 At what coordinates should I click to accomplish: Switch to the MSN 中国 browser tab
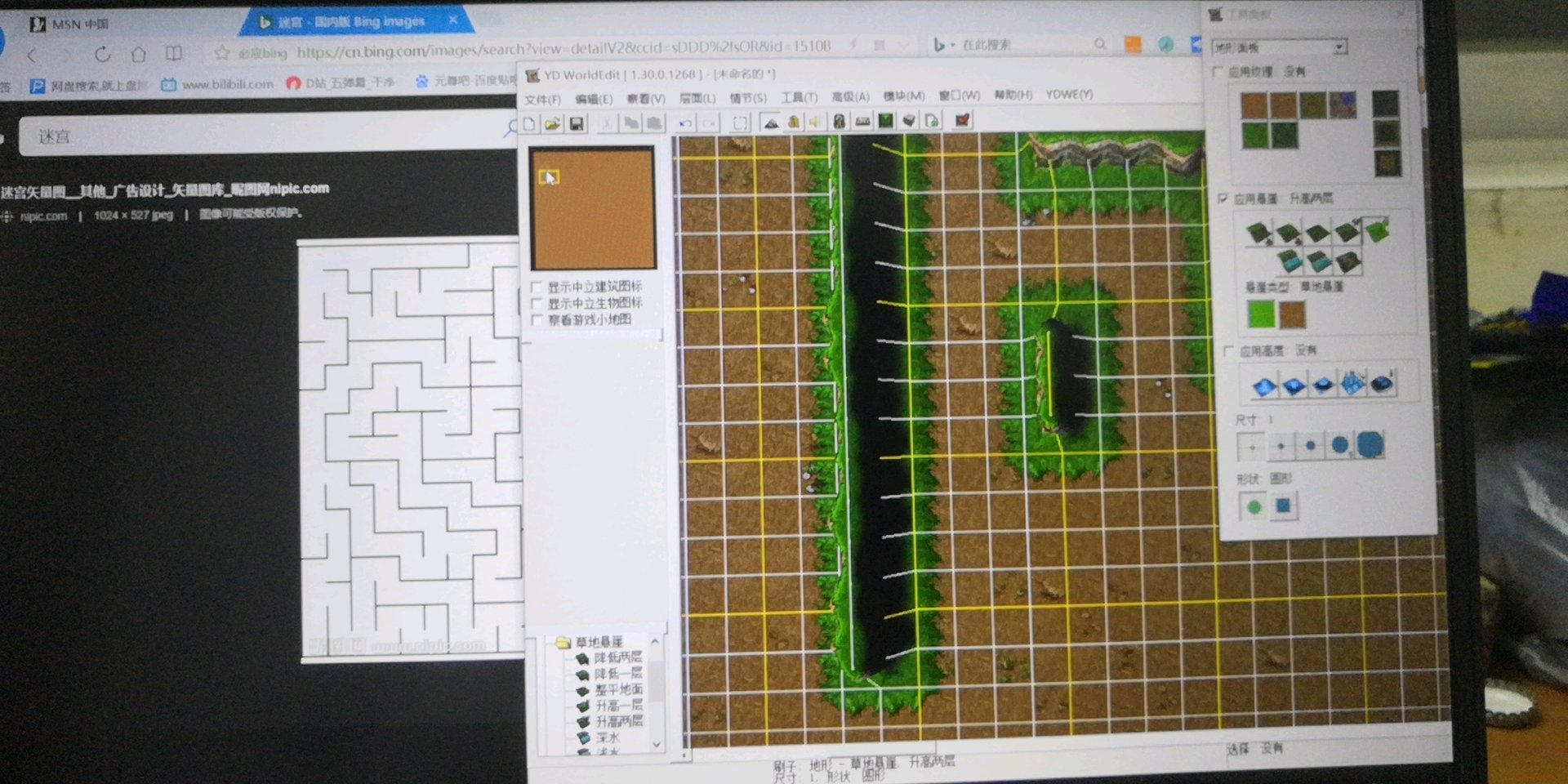pos(69,24)
